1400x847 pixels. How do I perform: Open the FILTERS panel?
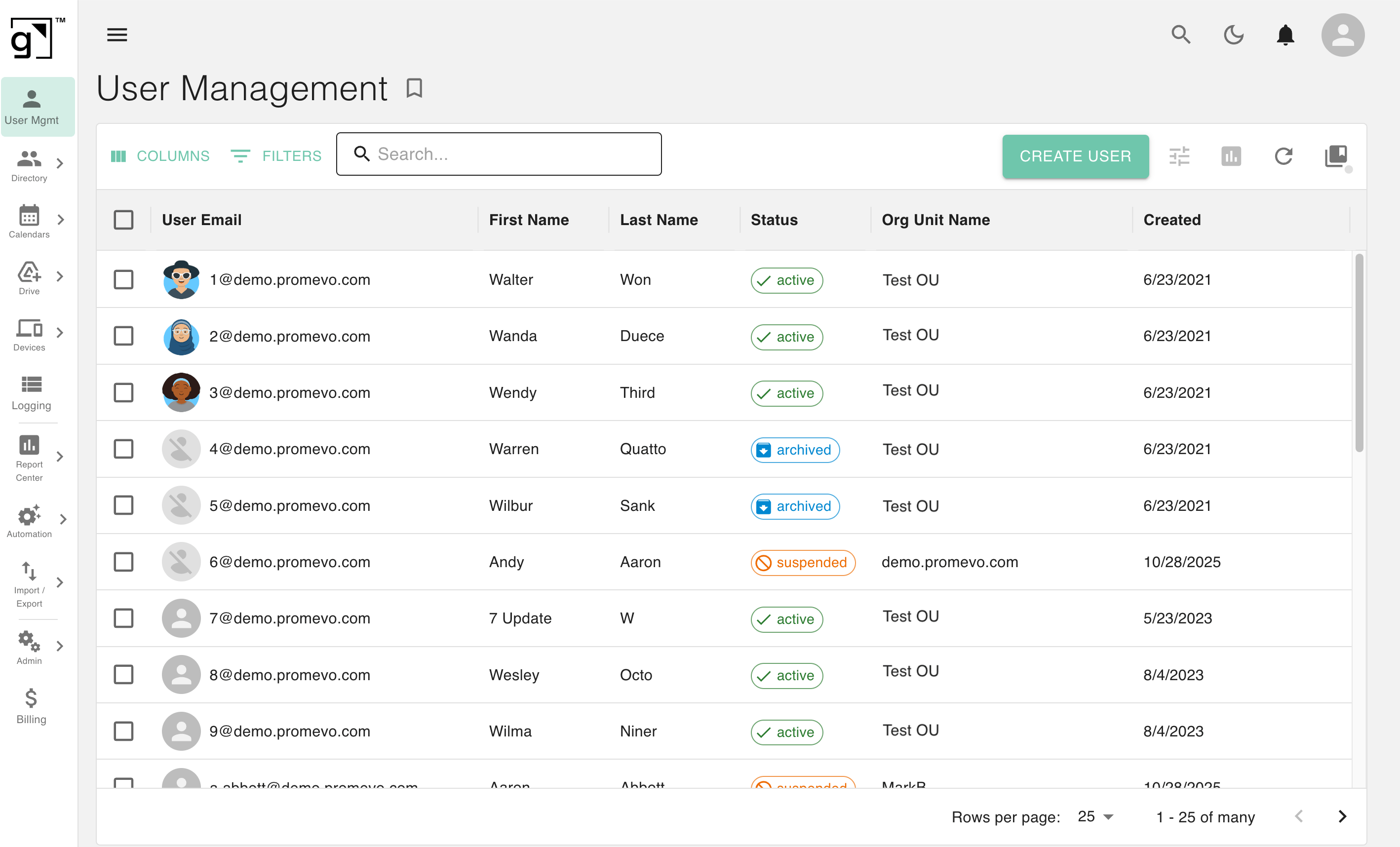coord(276,155)
